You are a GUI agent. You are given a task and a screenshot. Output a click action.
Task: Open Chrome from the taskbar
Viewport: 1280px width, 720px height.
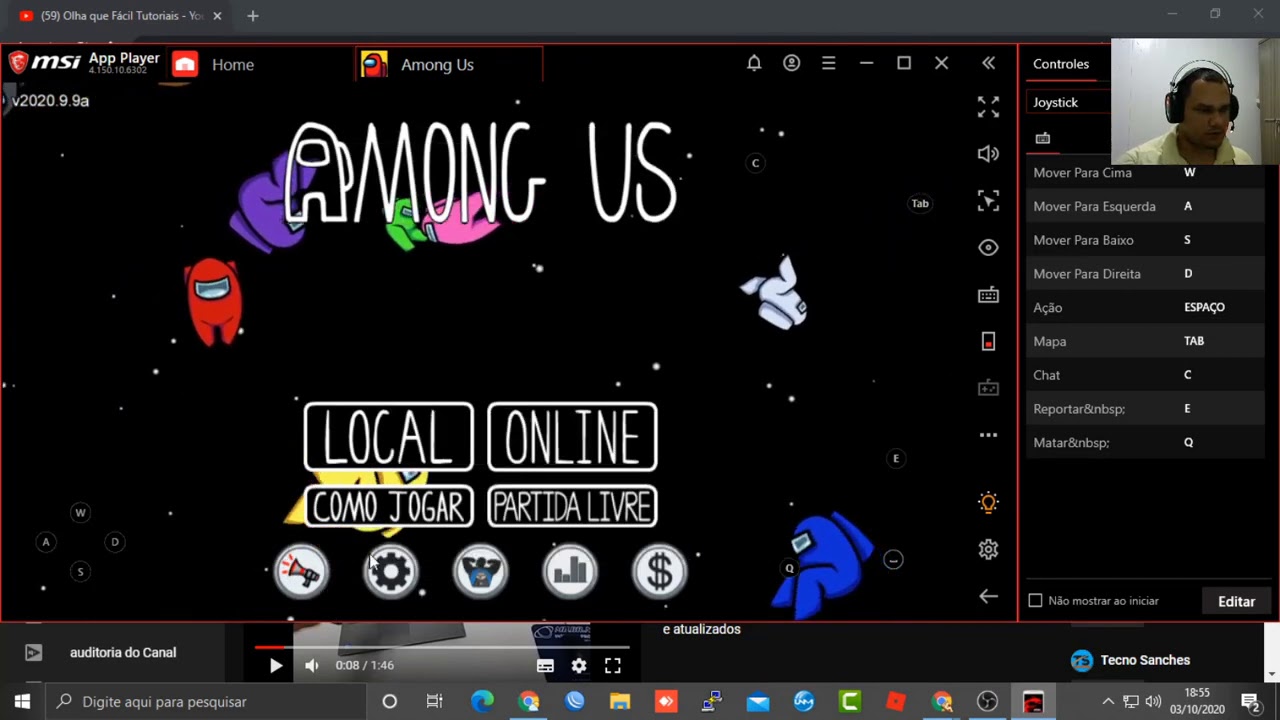pyautogui.click(x=528, y=702)
